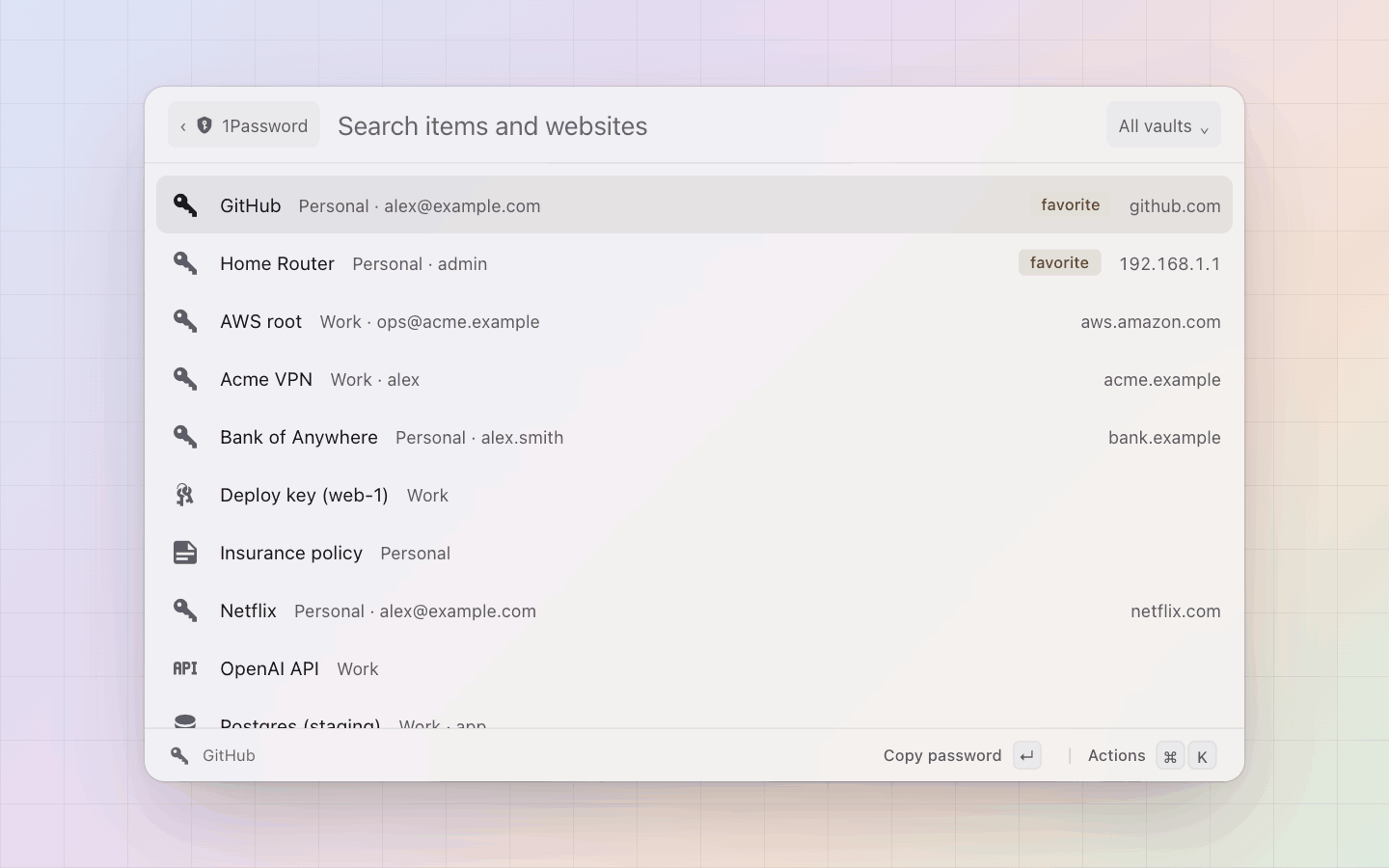Click the github.com address text
Viewport: 1389px width, 868px height.
[x=1175, y=205]
